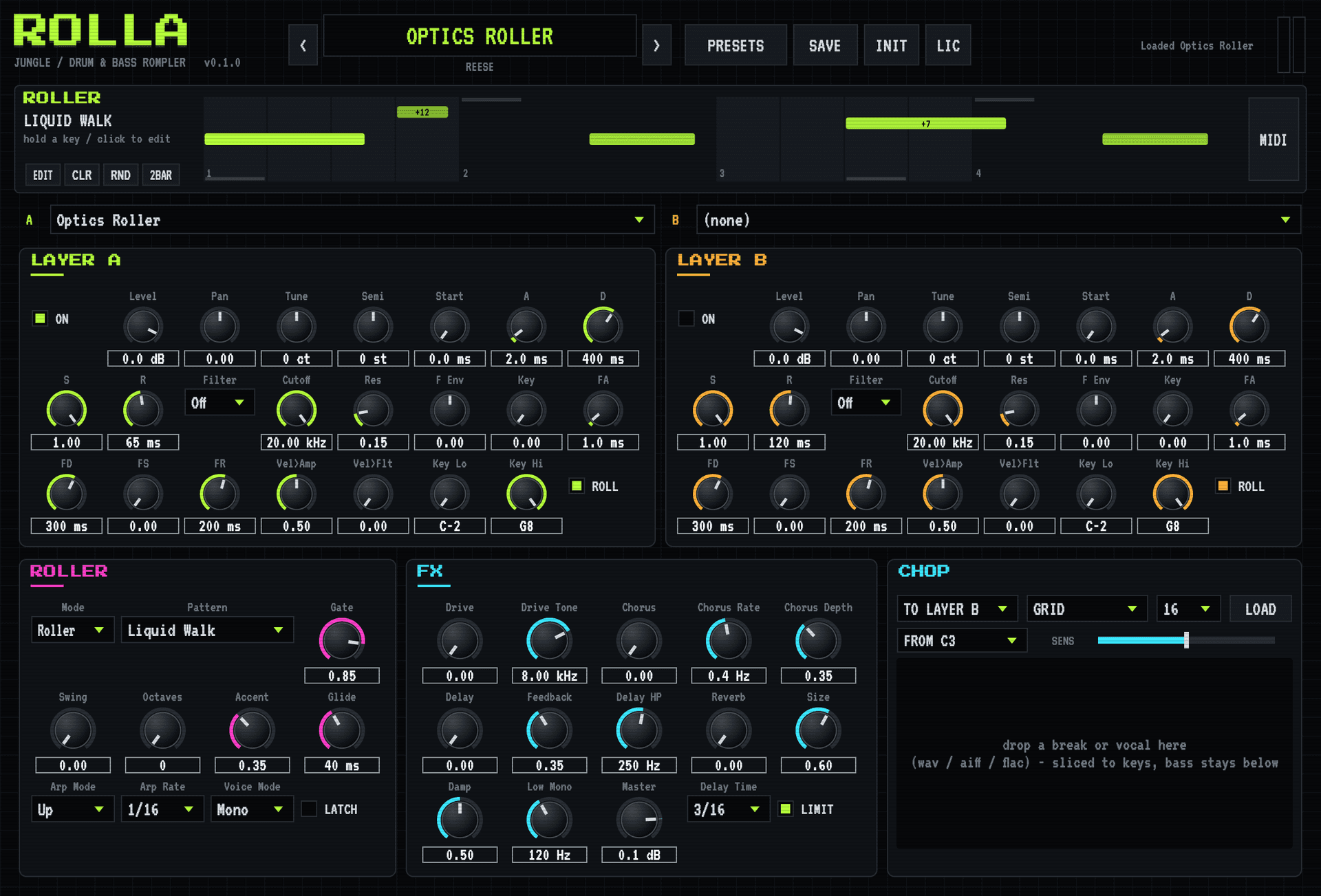Click the INIT button
This screenshot has width=1321, height=896.
(x=891, y=45)
